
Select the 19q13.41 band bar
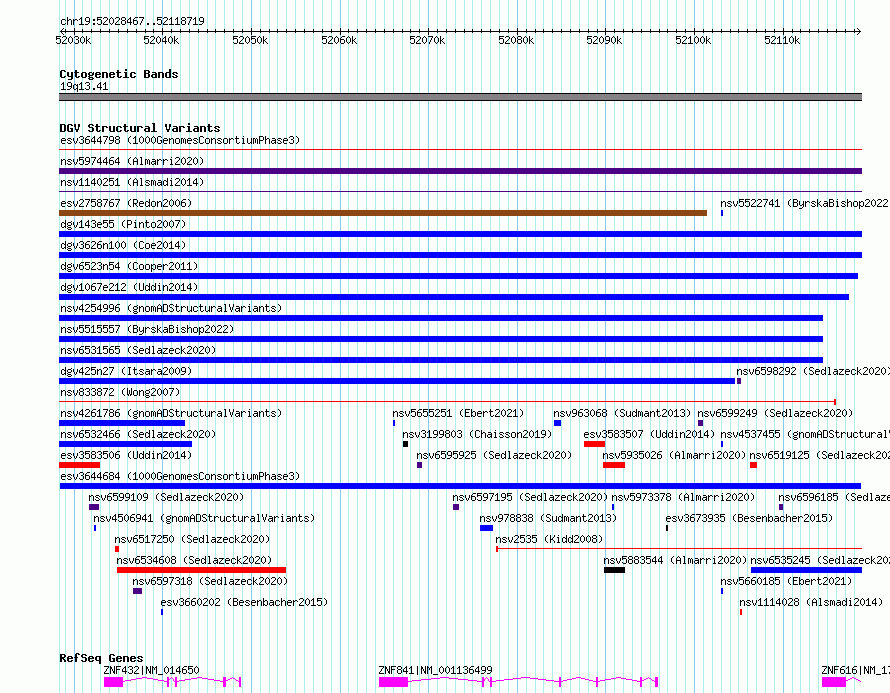460,97
